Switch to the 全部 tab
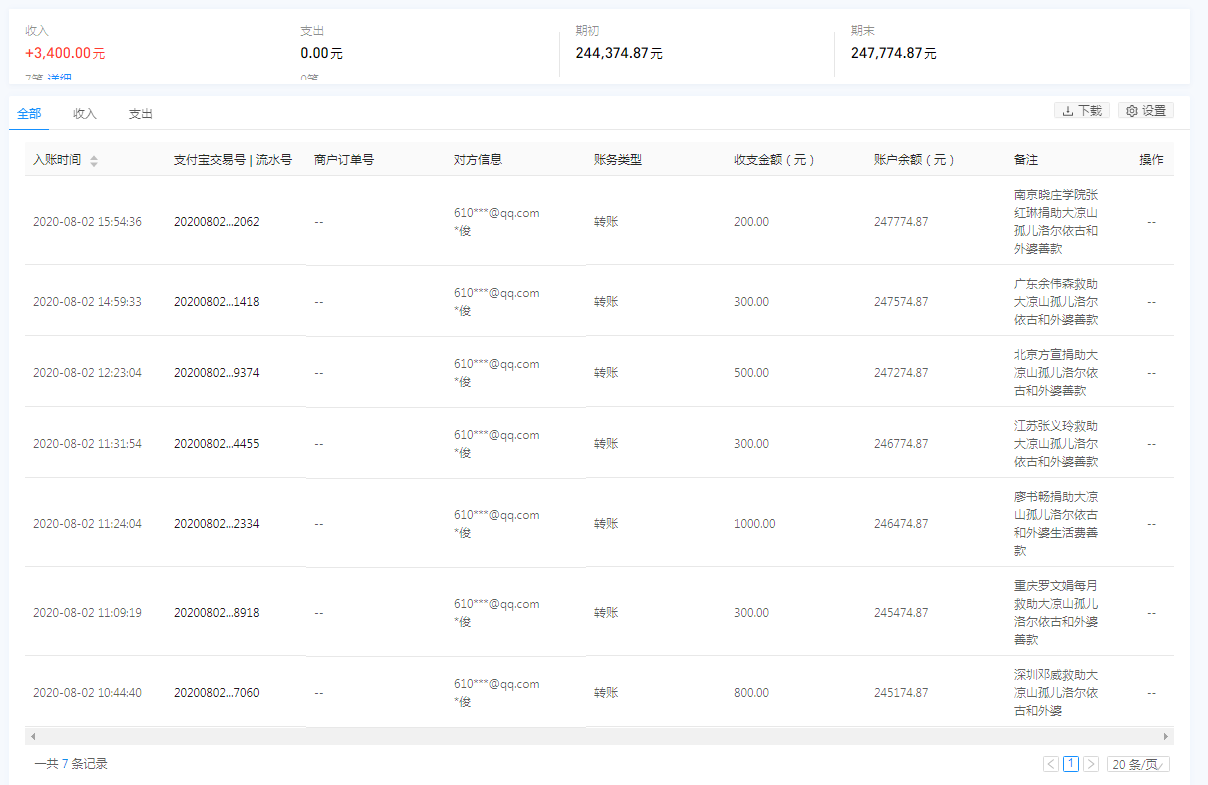Viewport: 1208px width, 785px height. (29, 114)
